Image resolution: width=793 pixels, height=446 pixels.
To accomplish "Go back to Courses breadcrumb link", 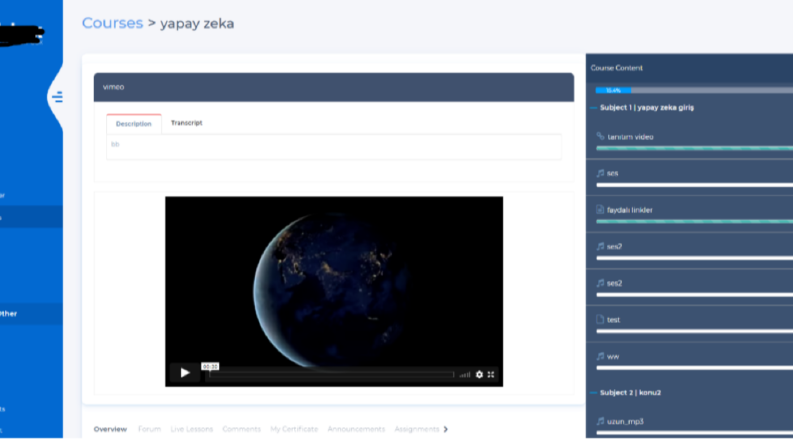I will tap(112, 23).
